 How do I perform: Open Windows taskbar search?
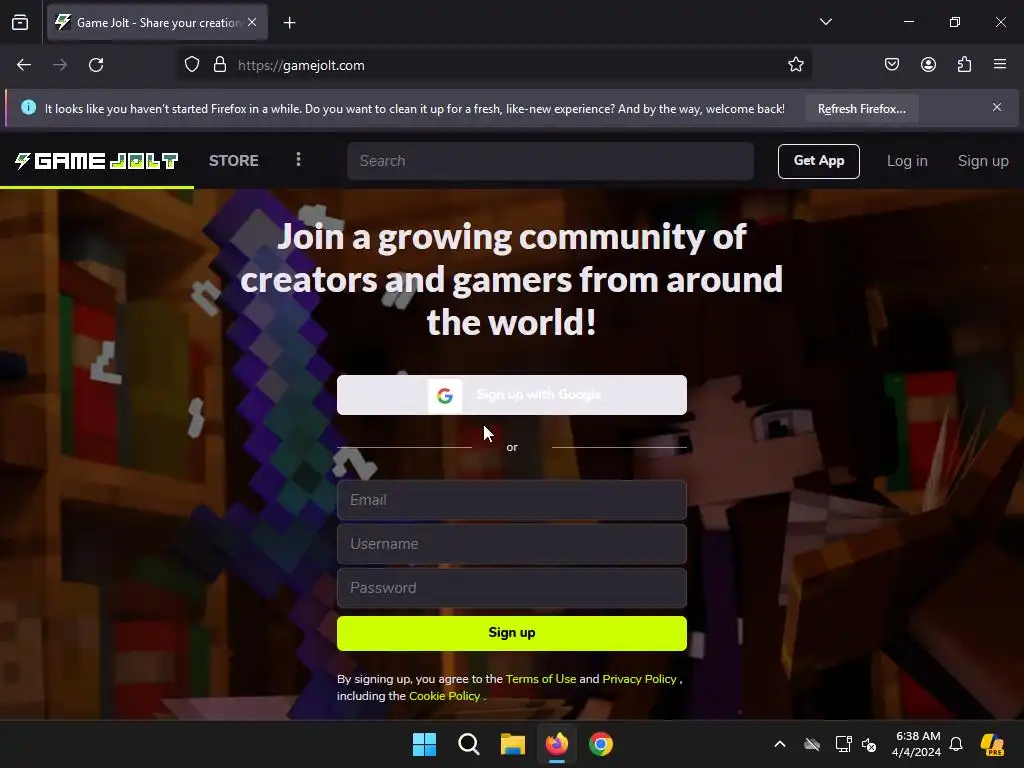pos(469,744)
